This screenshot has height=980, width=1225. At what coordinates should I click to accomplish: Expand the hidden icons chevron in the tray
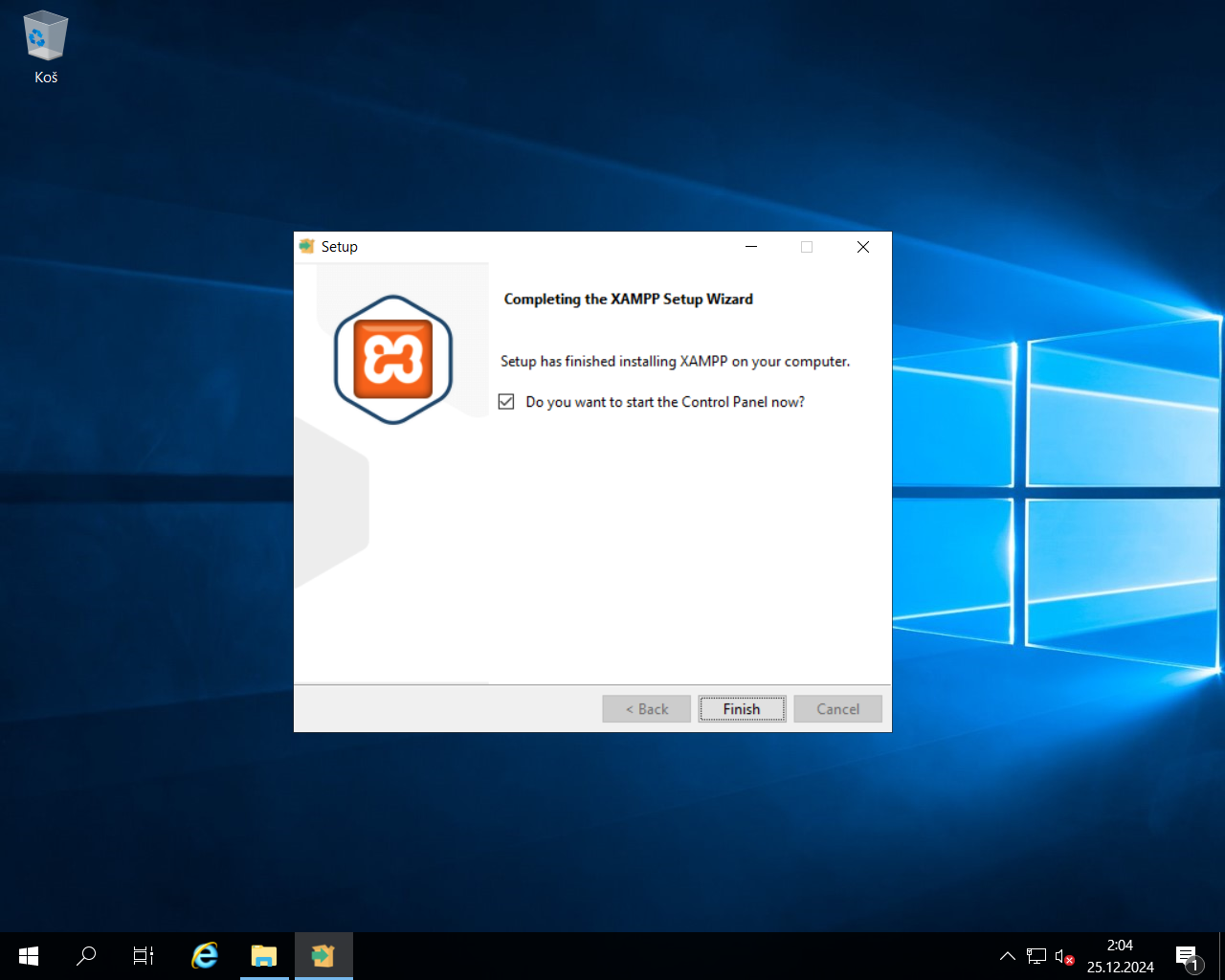(1007, 955)
